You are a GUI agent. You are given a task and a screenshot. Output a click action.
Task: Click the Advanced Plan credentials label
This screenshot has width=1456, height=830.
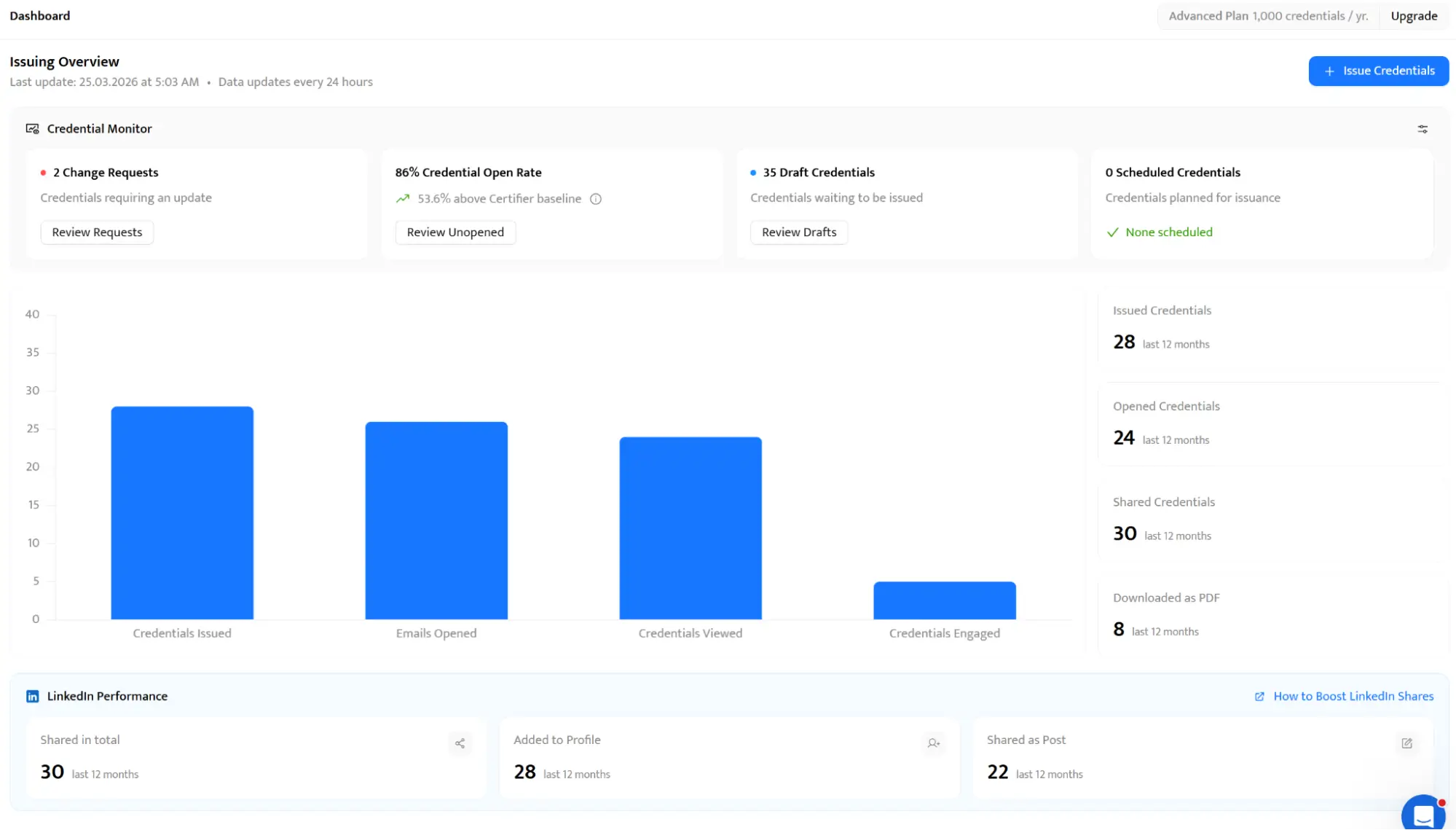pyautogui.click(x=1267, y=16)
